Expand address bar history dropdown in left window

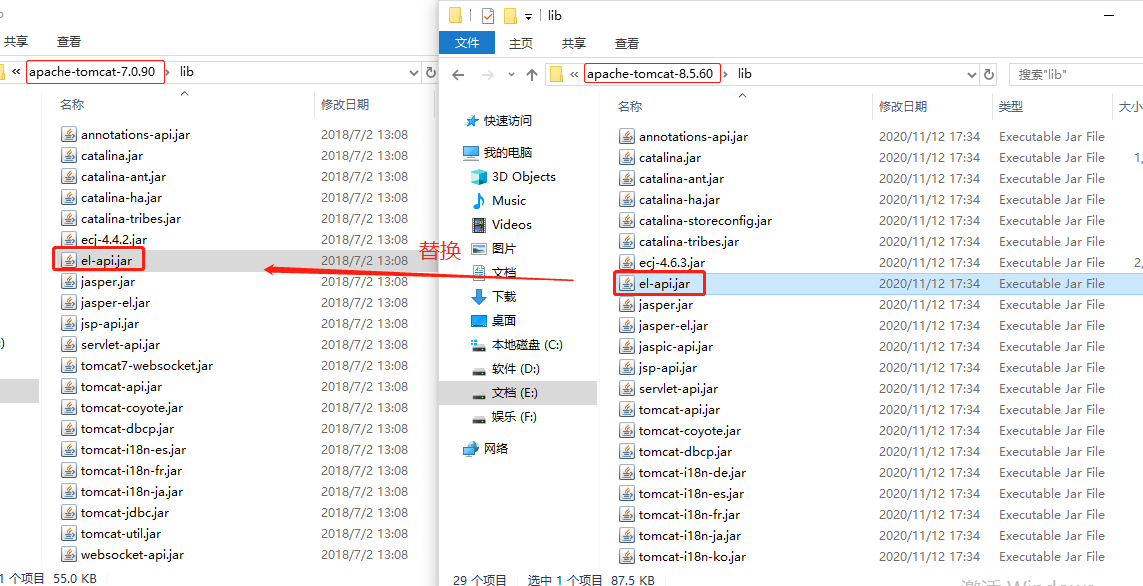click(413, 72)
